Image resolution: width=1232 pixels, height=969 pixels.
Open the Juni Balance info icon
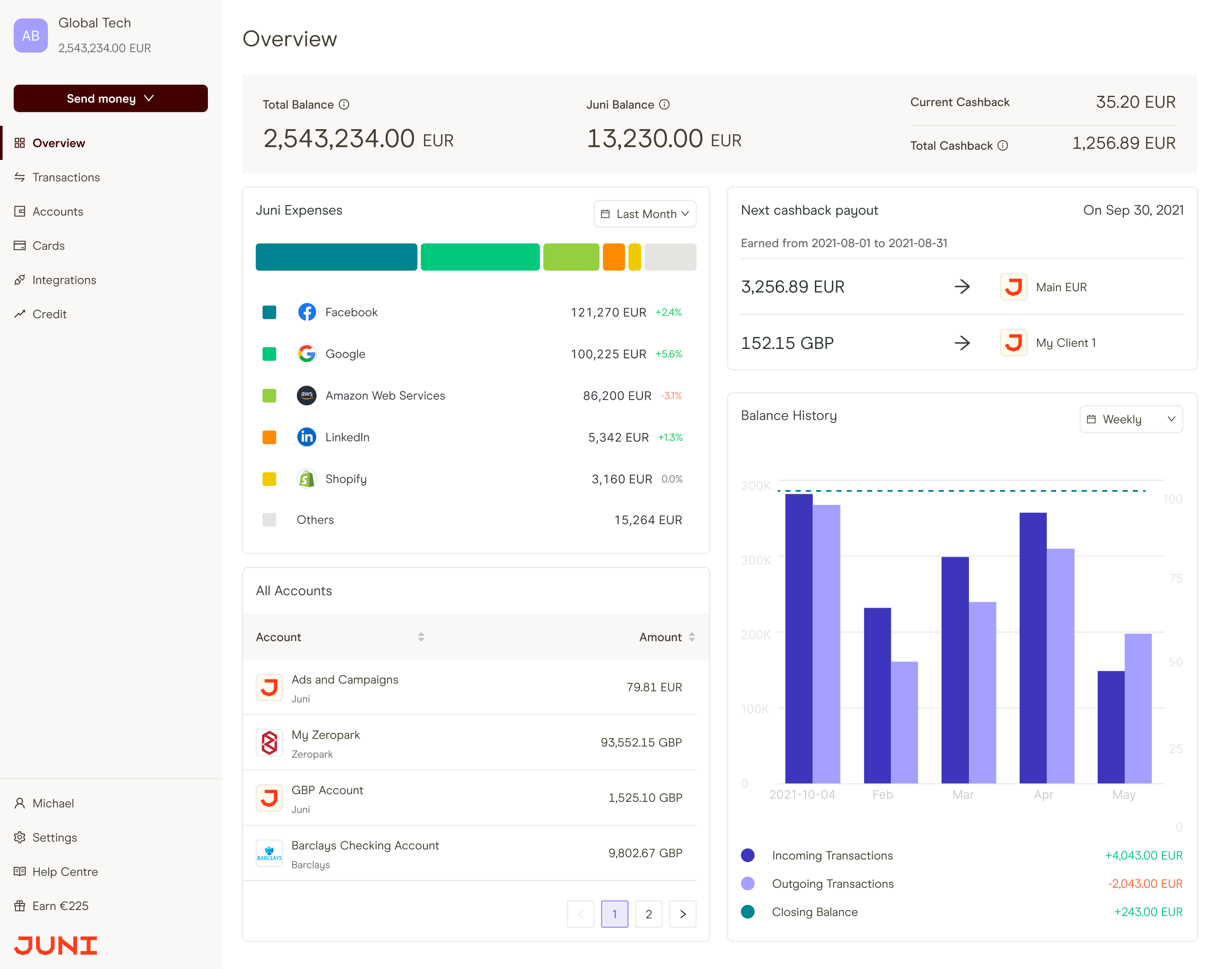click(x=664, y=104)
